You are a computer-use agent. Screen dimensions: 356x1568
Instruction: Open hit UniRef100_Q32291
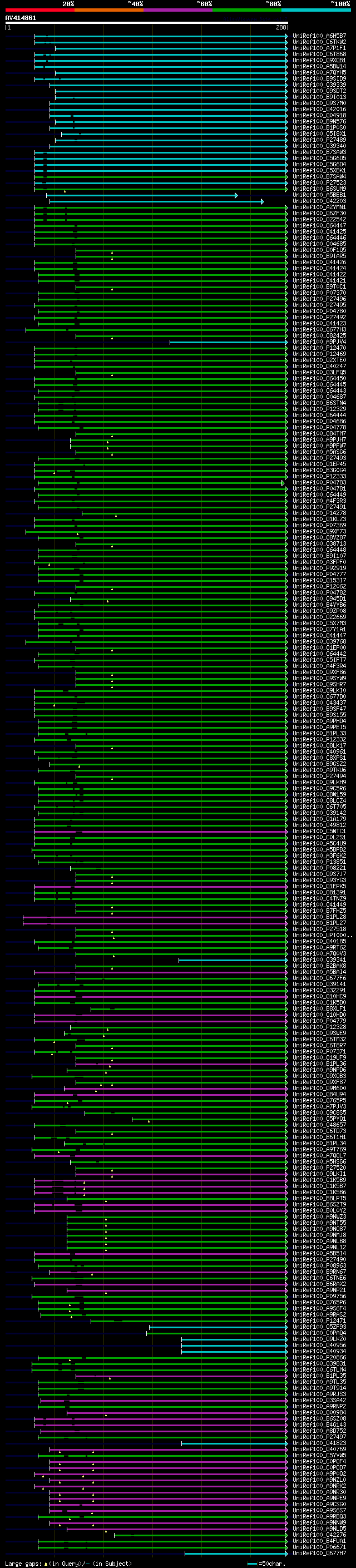(x=319, y=990)
